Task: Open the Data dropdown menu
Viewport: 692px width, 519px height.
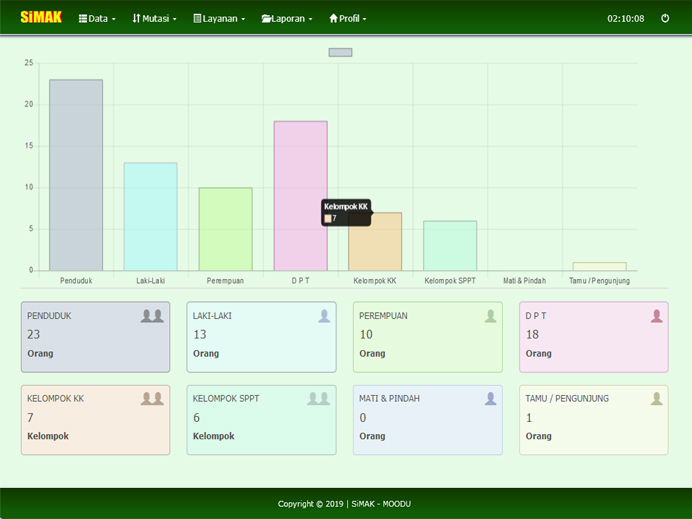Action: point(97,18)
